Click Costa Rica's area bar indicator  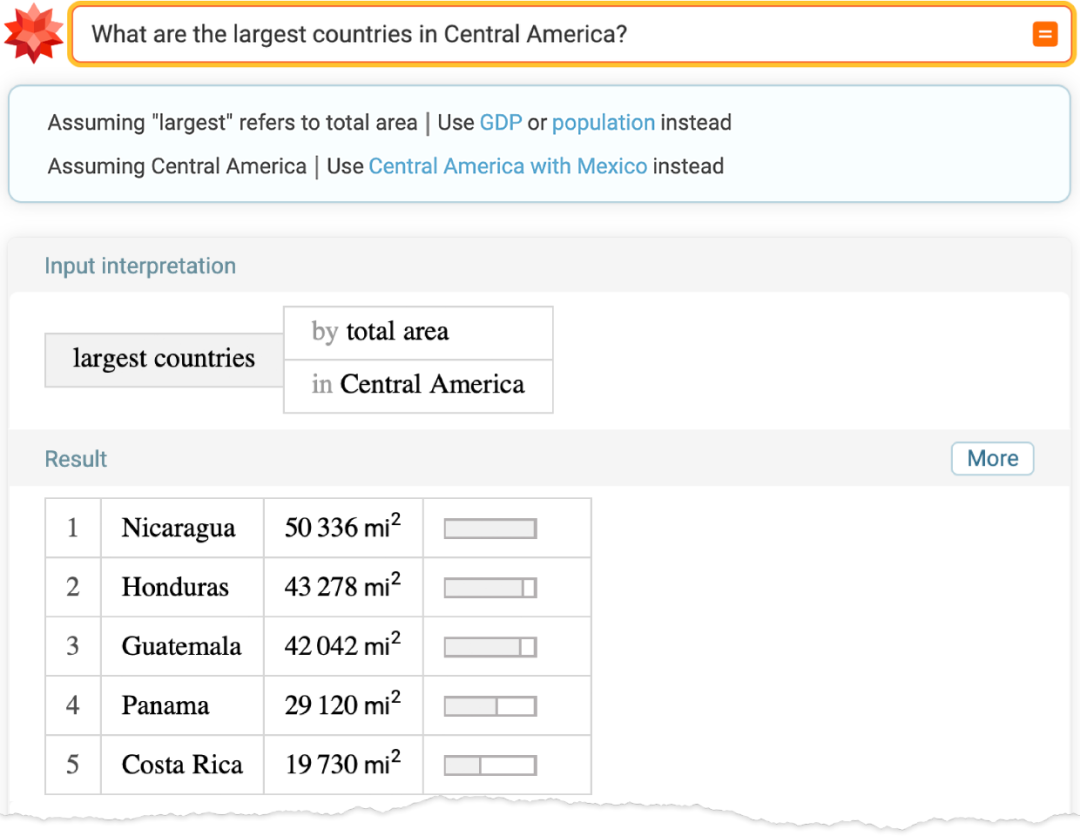pos(490,766)
